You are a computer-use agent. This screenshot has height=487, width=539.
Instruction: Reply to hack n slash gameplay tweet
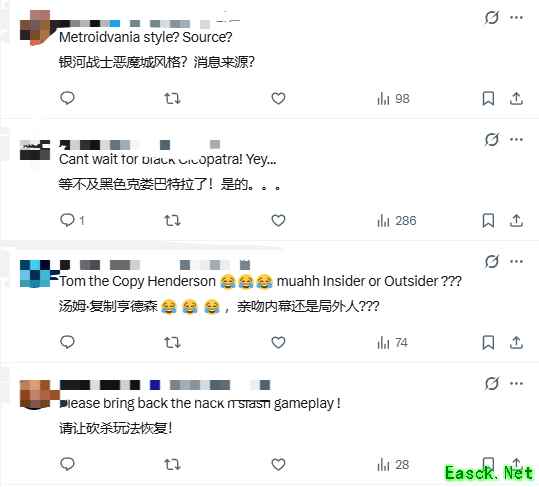[67, 464]
